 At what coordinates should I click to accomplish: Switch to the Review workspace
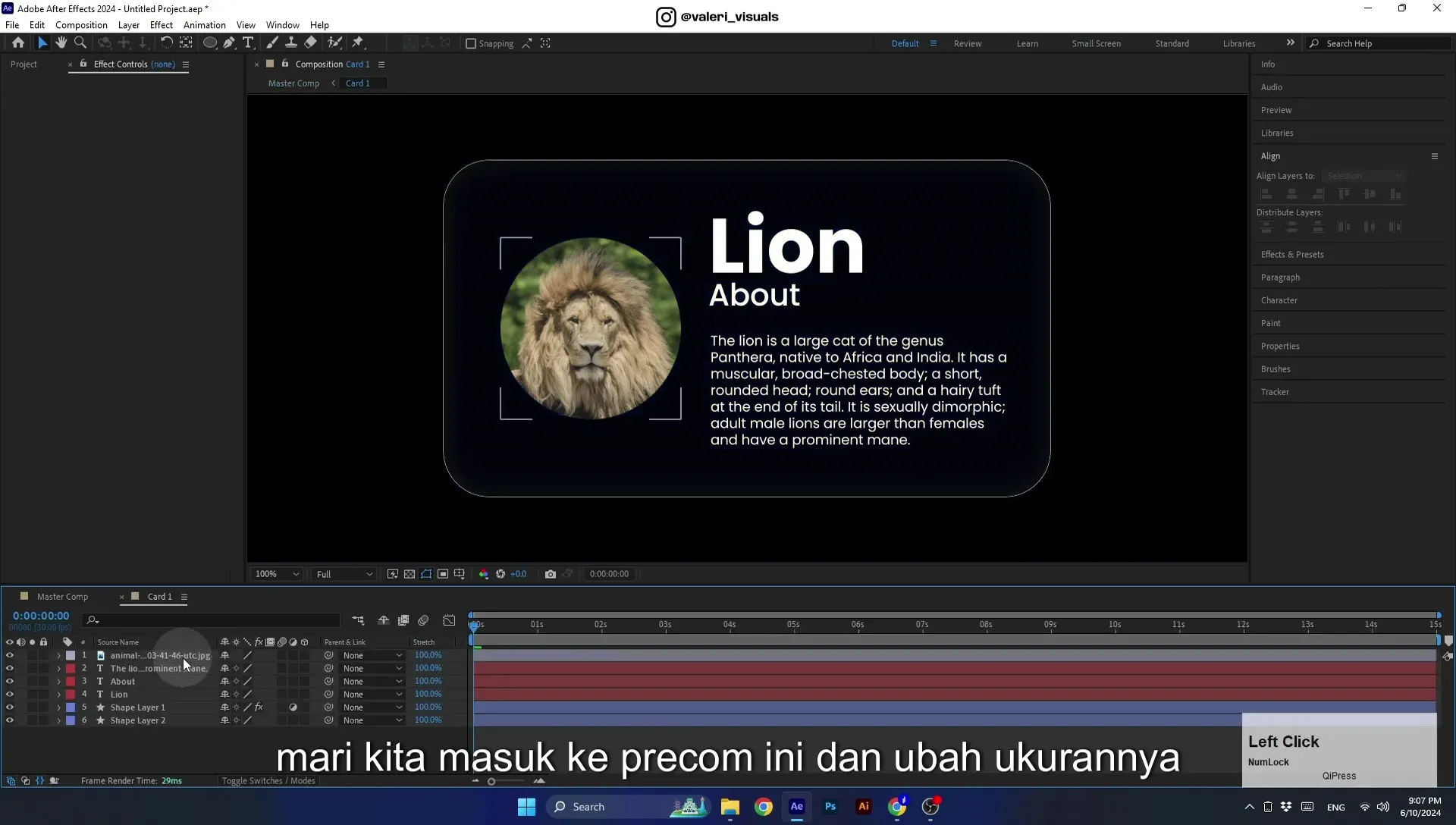[968, 44]
